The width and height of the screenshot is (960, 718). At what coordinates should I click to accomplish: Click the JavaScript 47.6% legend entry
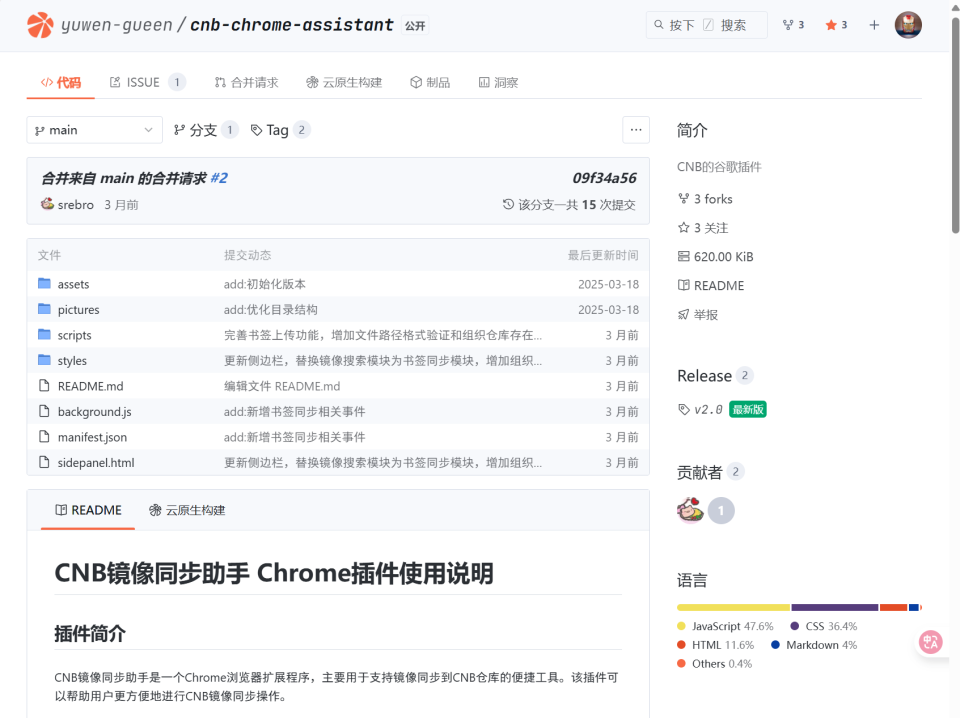click(726, 626)
